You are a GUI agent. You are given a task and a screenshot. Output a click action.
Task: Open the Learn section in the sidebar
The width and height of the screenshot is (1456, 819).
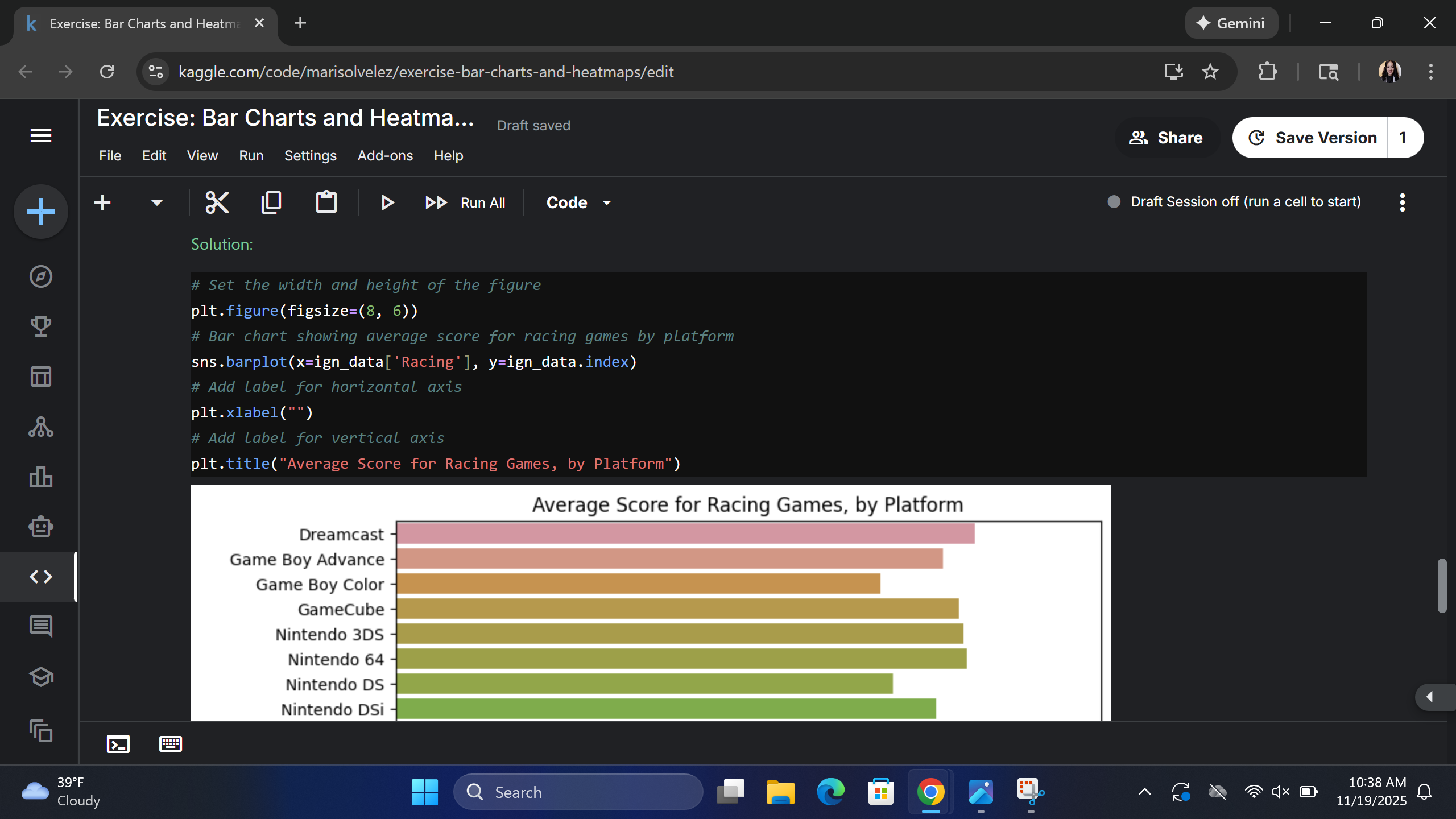tap(40, 677)
